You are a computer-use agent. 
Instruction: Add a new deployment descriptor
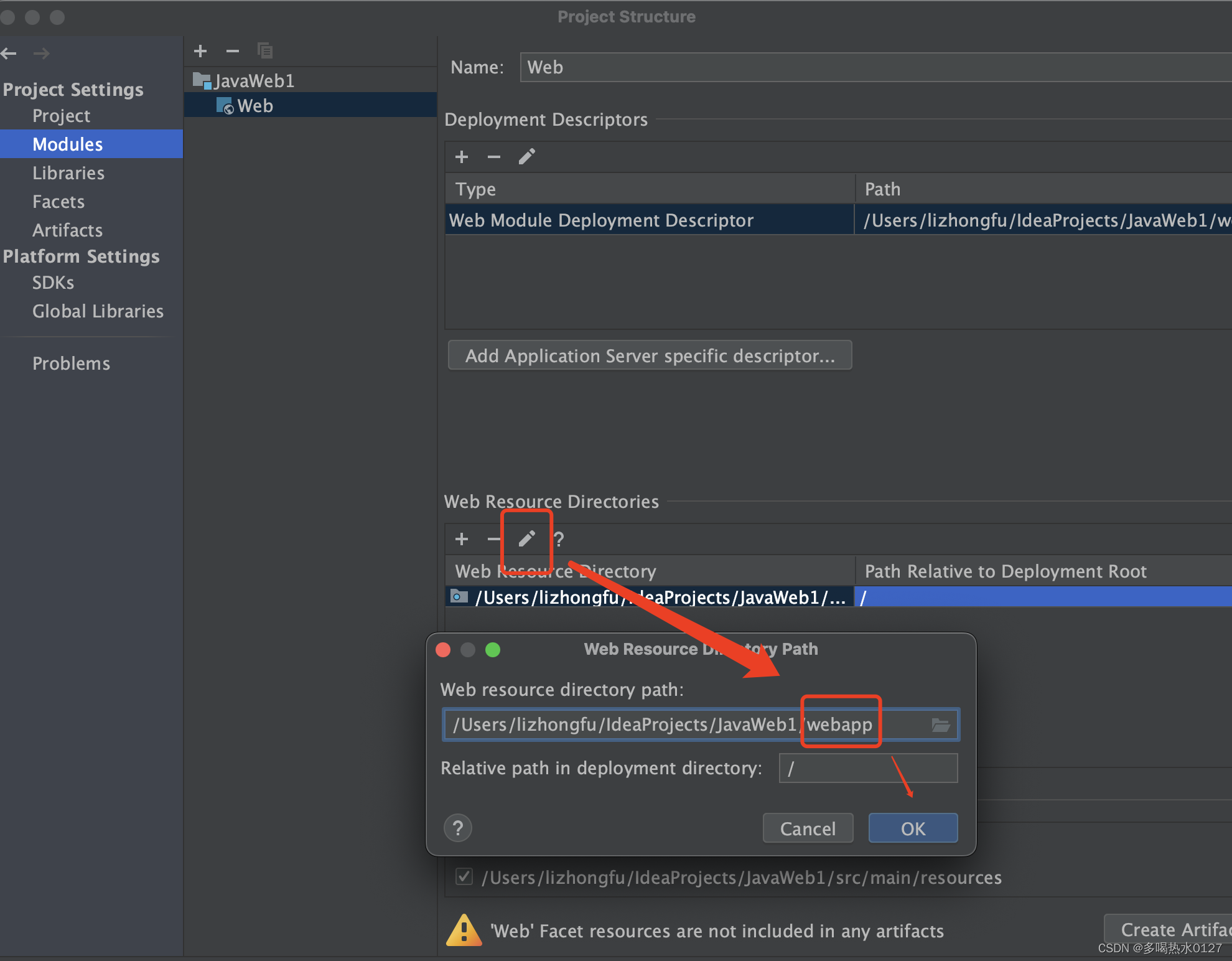click(x=462, y=157)
